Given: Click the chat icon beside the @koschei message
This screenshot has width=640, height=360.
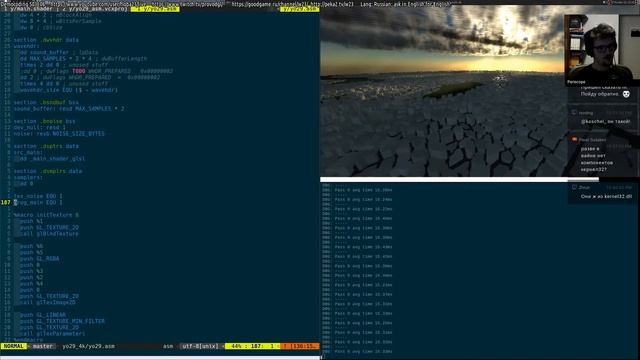Looking at the screenshot, I should click(574, 113).
